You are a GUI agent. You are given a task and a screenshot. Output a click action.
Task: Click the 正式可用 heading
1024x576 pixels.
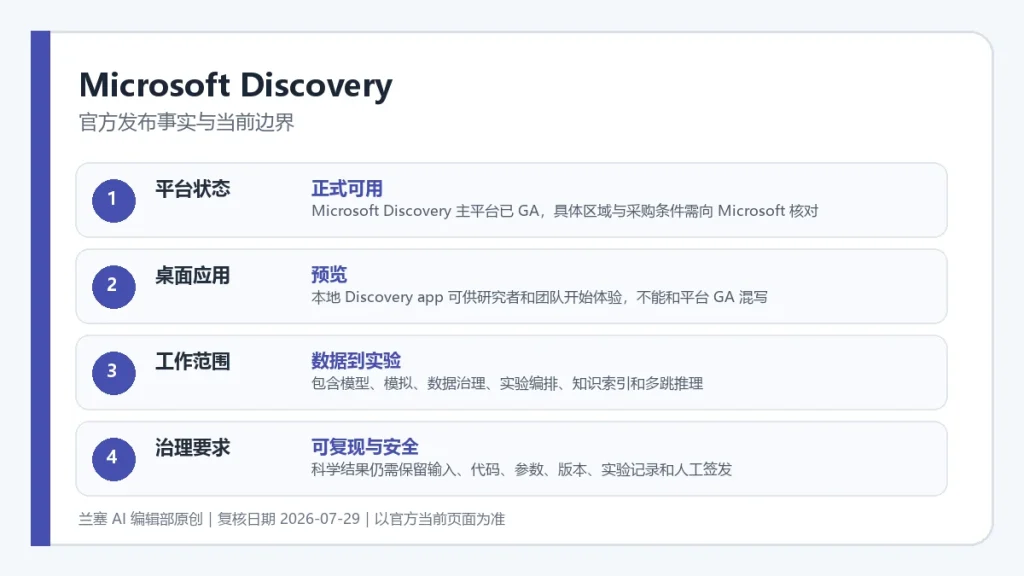pos(347,189)
